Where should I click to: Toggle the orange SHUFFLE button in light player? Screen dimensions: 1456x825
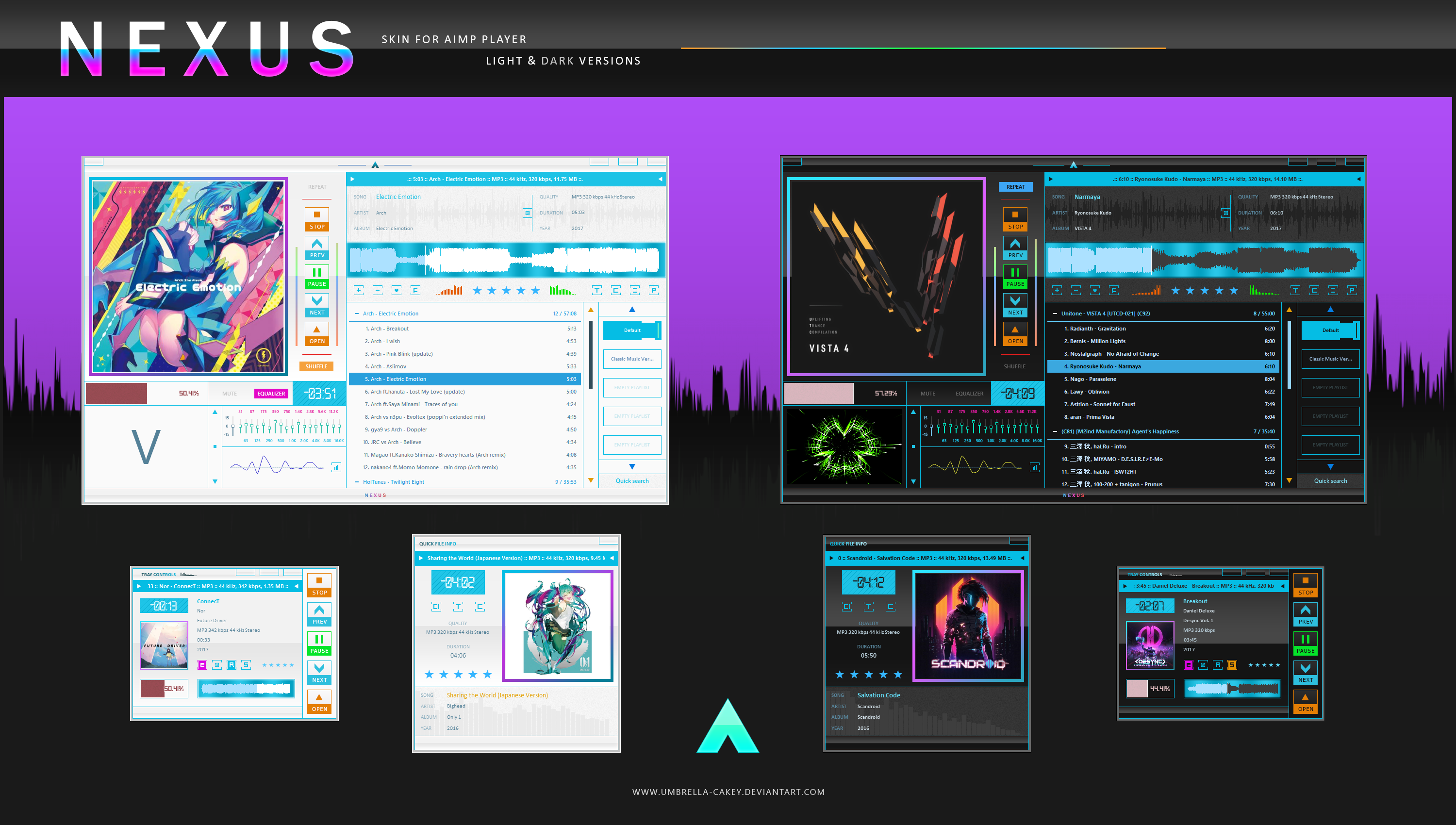[x=316, y=366]
